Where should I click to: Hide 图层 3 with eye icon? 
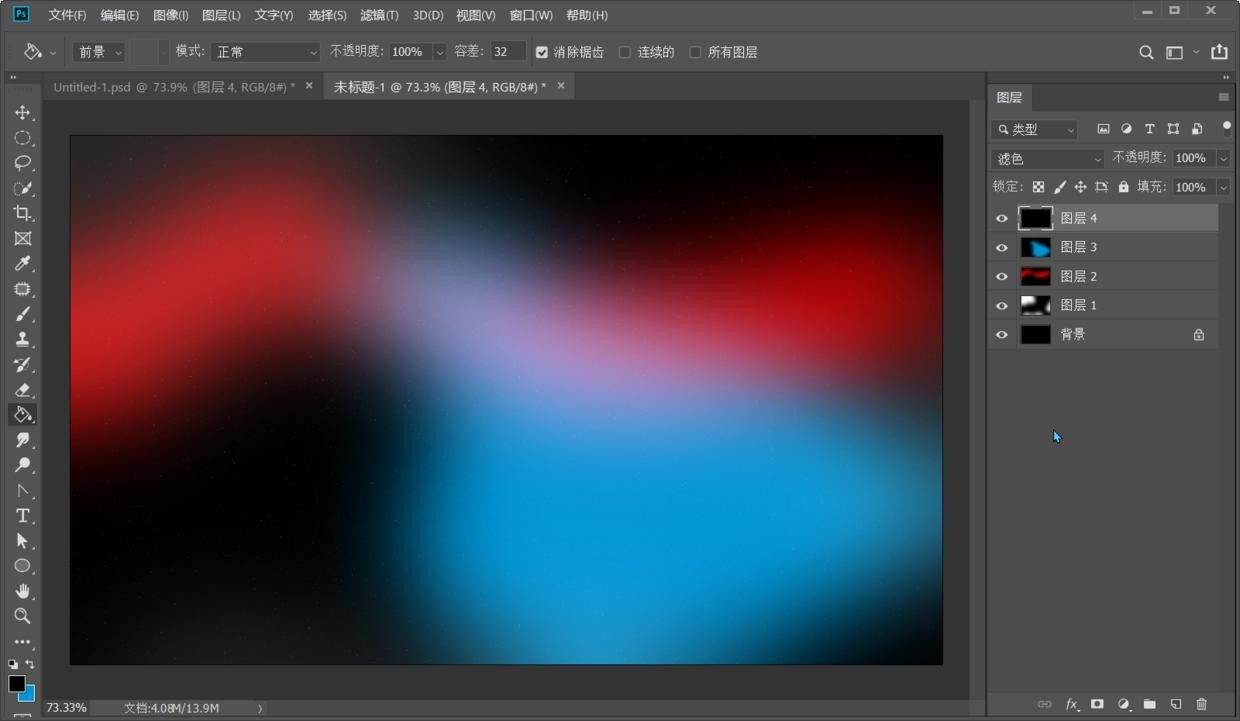click(1002, 247)
